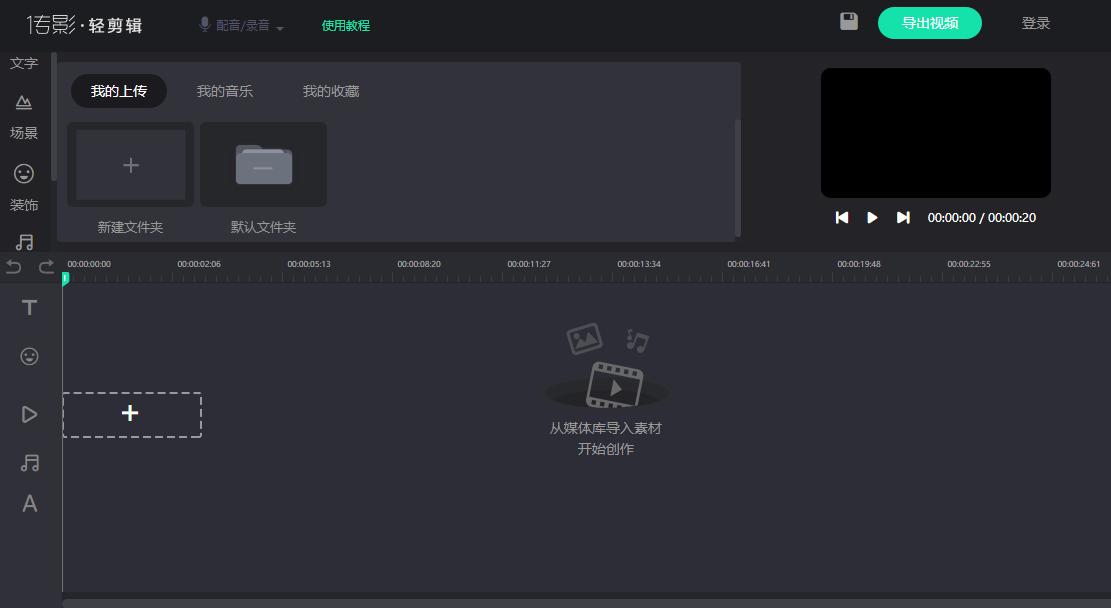The width and height of the screenshot is (1111, 608).
Task: Select the A subtitle track tool
Action: click(29, 504)
